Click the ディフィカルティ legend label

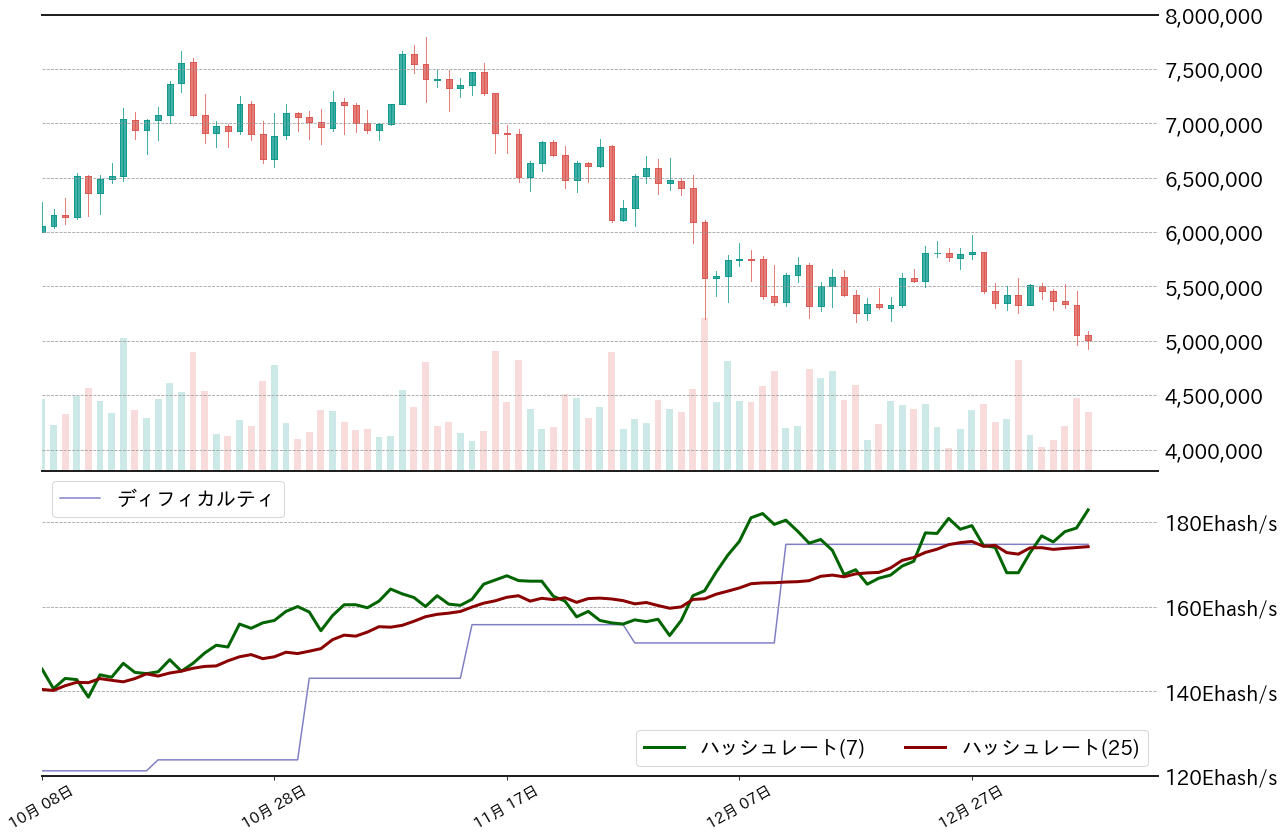pos(194,498)
